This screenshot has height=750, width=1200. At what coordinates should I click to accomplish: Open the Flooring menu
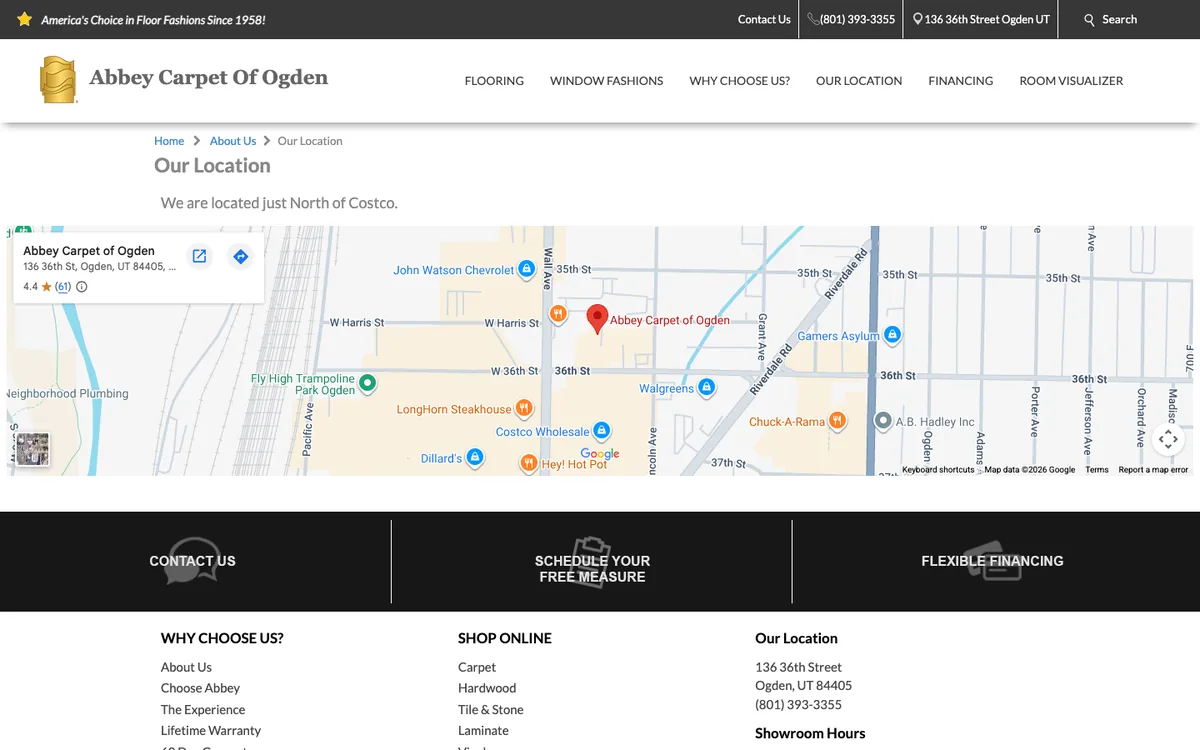pyautogui.click(x=494, y=81)
